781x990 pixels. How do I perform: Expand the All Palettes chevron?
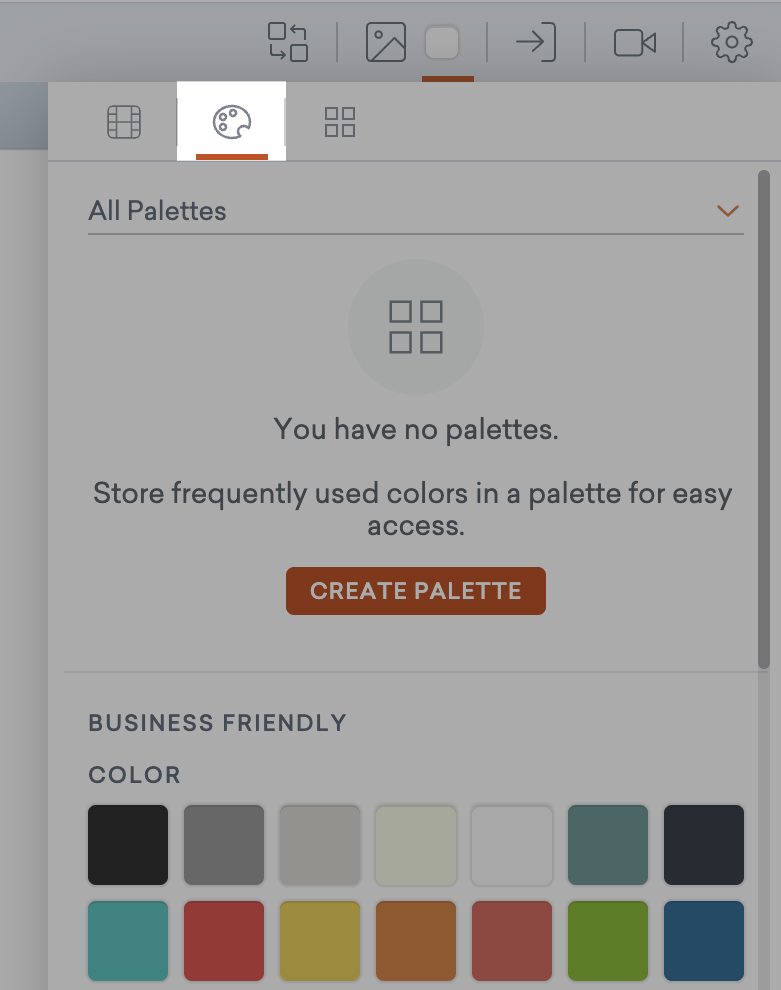tap(728, 210)
